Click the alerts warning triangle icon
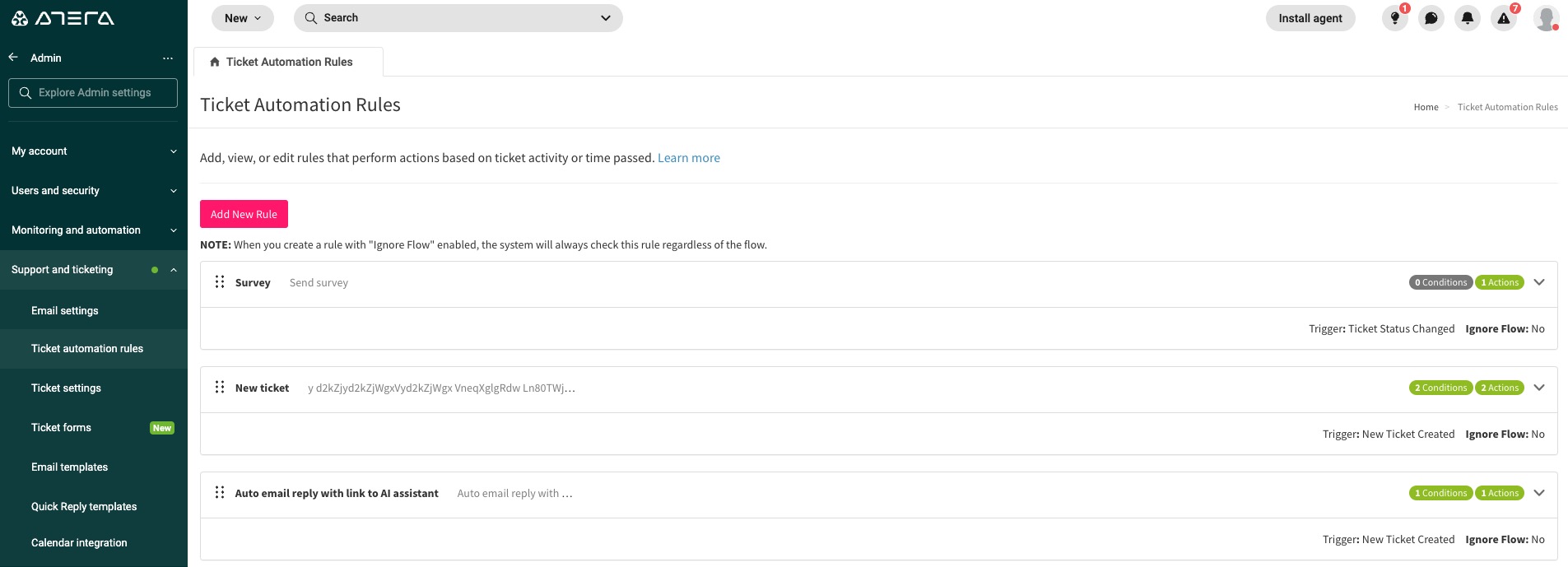 1504,18
